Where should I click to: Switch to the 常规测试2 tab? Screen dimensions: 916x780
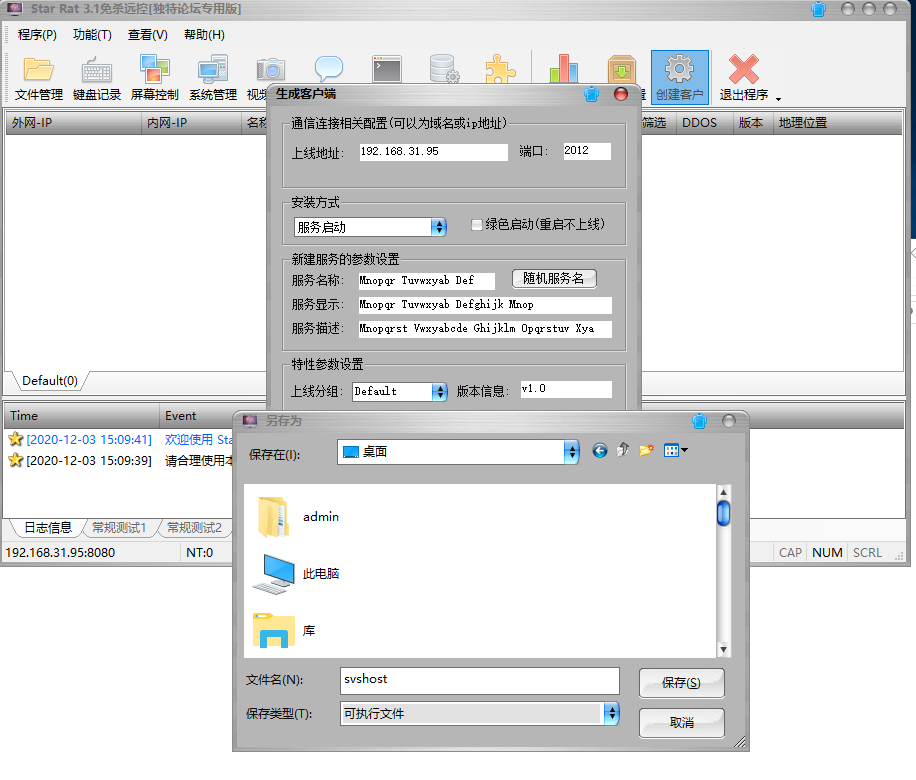coord(194,528)
